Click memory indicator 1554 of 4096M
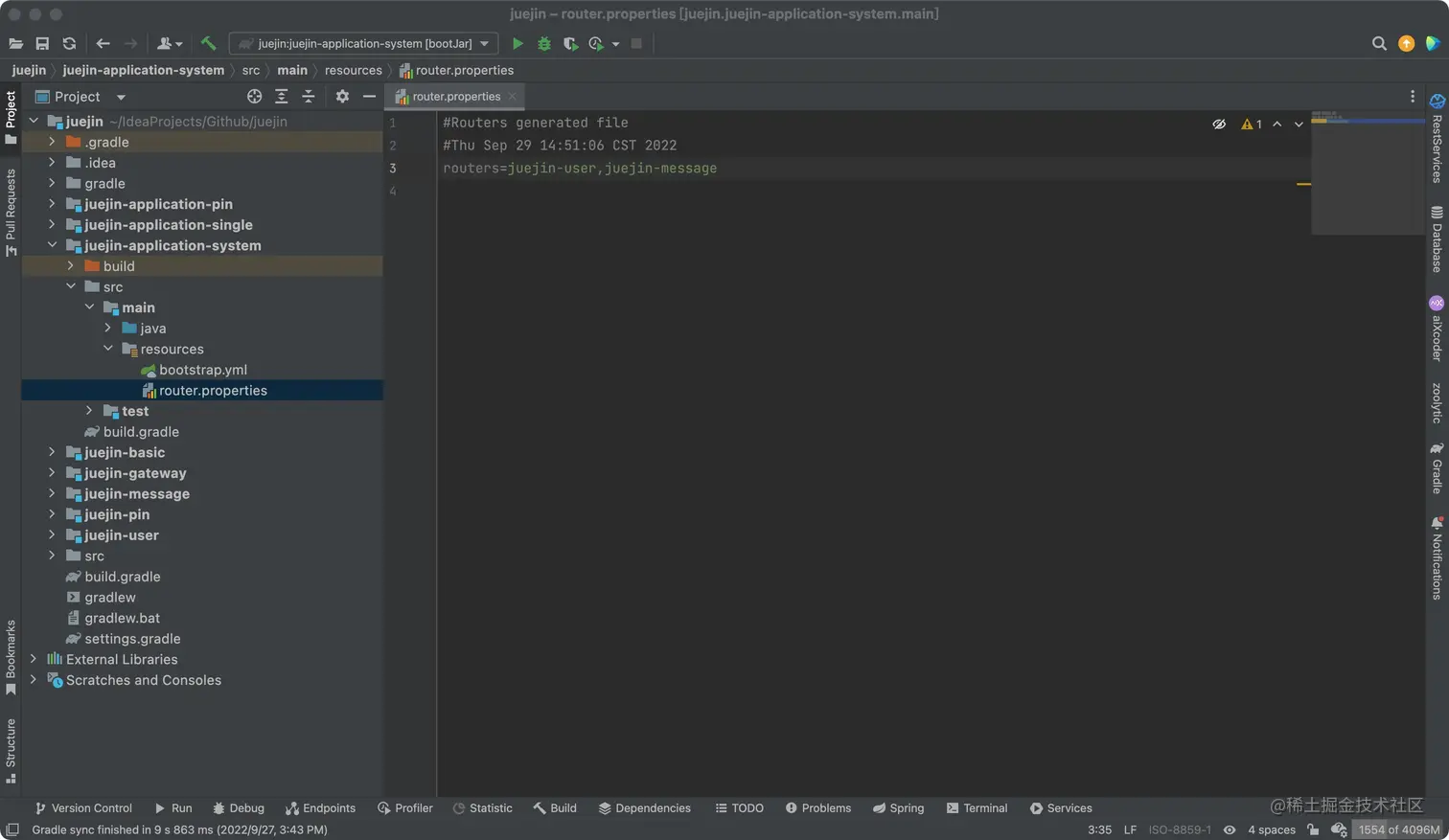The image size is (1449, 840). coord(1398,829)
